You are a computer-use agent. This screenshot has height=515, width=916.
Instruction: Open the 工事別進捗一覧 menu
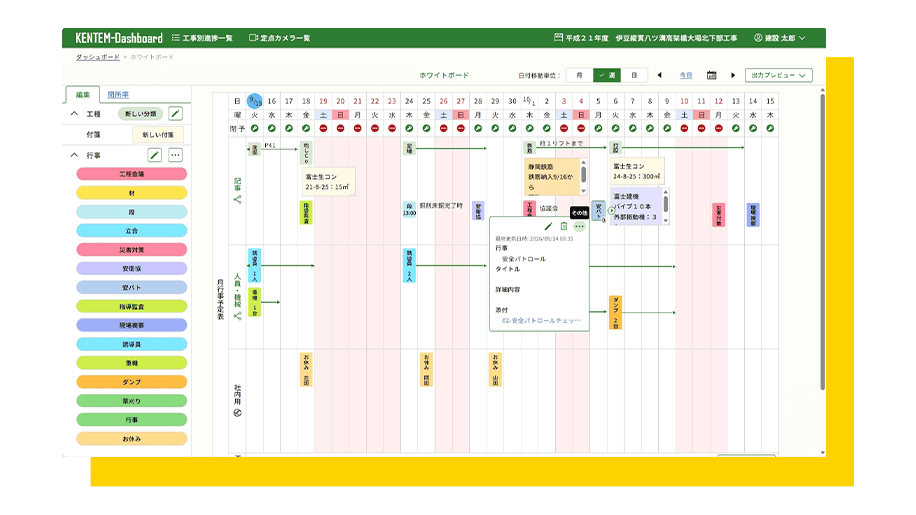point(202,38)
